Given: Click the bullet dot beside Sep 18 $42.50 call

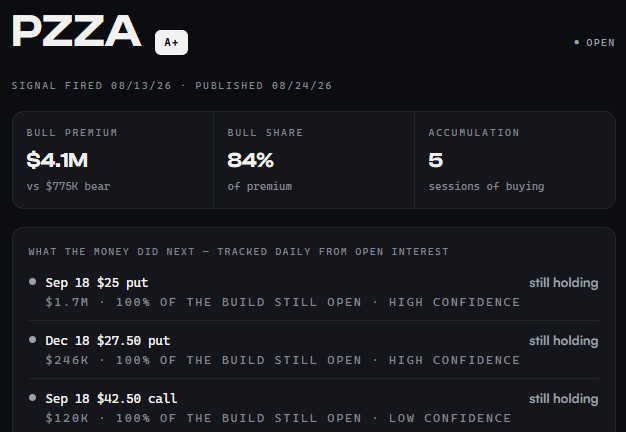Looking at the screenshot, I should 33,397.
